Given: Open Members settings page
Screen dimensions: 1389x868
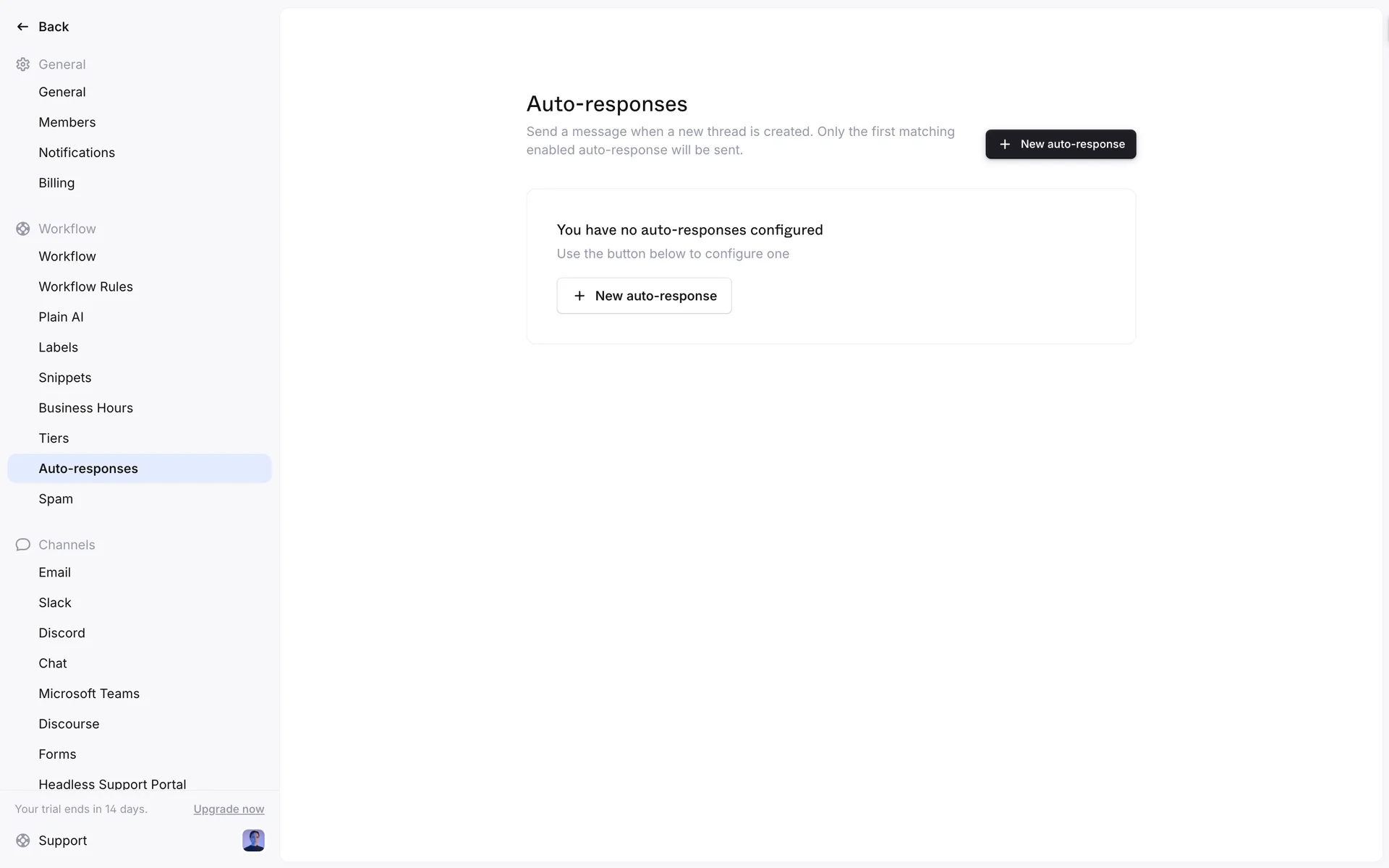Looking at the screenshot, I should click(x=67, y=122).
